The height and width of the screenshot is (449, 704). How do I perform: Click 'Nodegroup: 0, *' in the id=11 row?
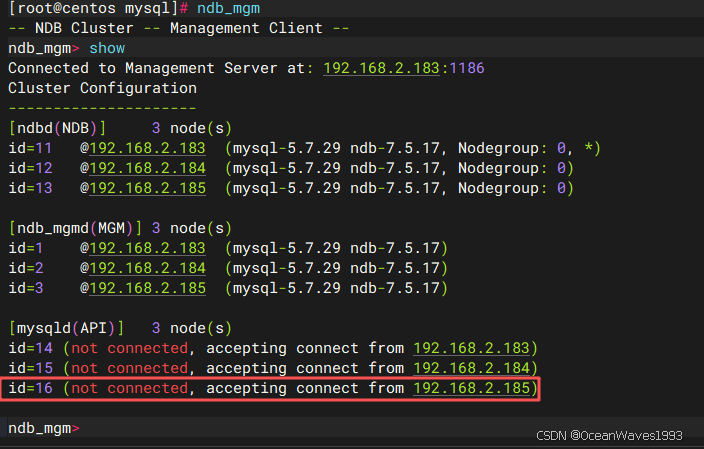tap(525, 148)
